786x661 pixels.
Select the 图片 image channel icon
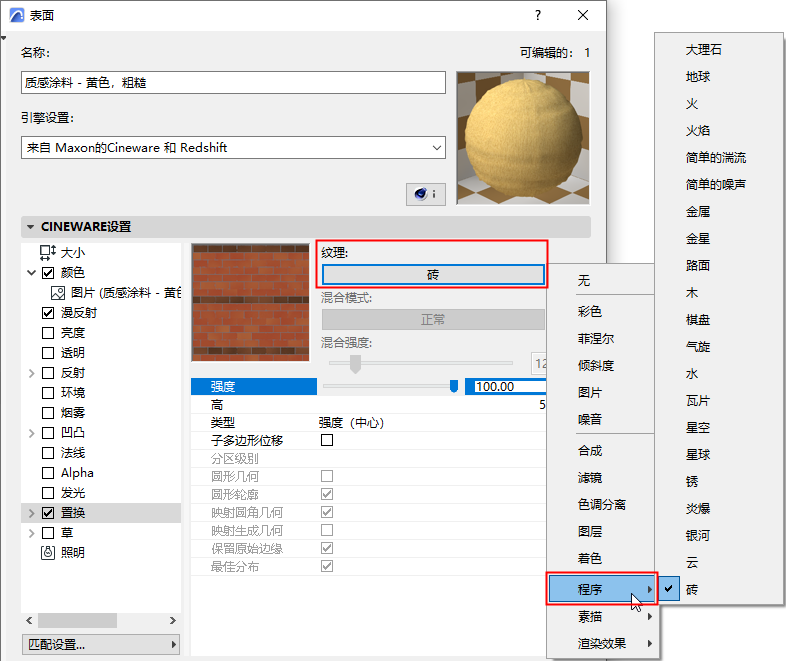point(58,293)
